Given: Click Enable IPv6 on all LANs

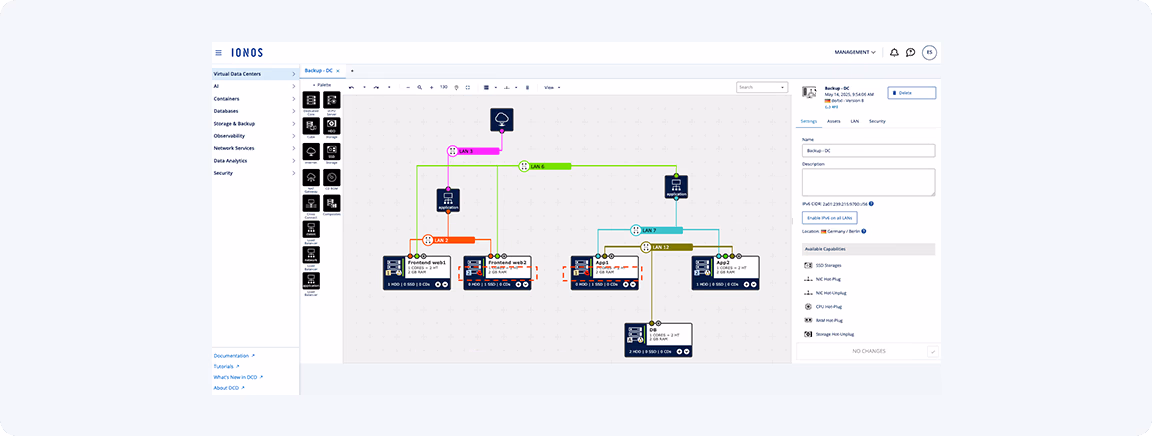Looking at the screenshot, I should click(x=829, y=217).
